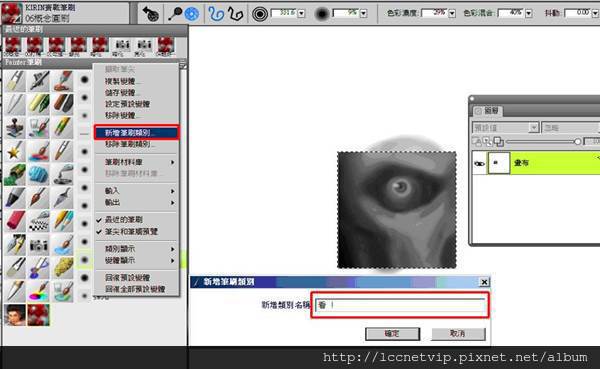Open the 預設值 composite method dropdown
The width and height of the screenshot is (600, 369).
click(505, 127)
